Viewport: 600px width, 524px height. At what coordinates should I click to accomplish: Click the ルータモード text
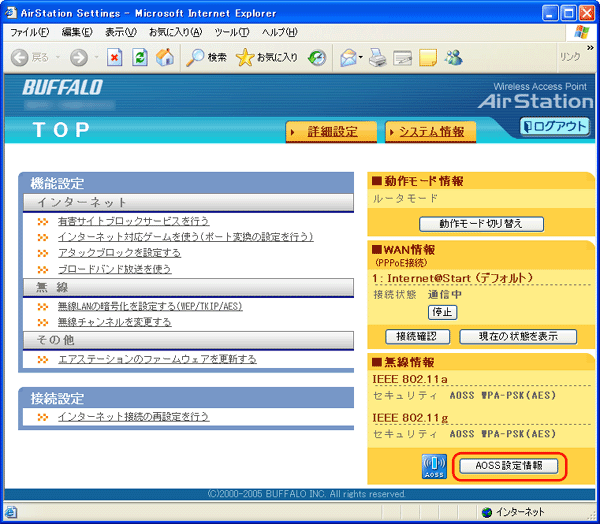(405, 198)
